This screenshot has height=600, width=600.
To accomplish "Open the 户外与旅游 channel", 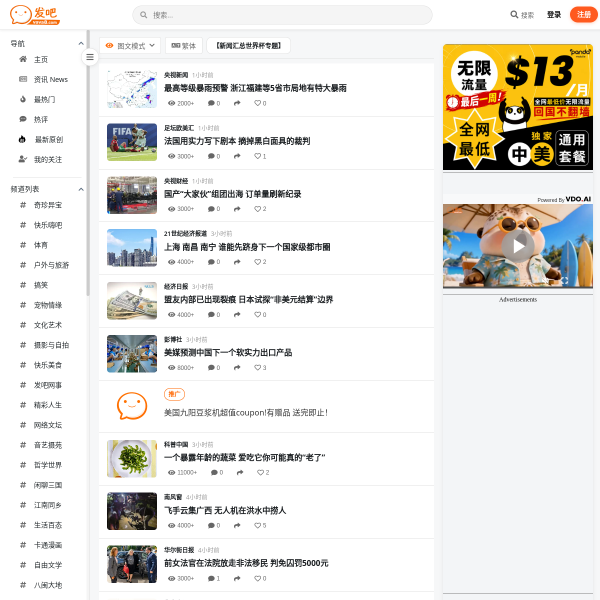I will tap(51, 265).
